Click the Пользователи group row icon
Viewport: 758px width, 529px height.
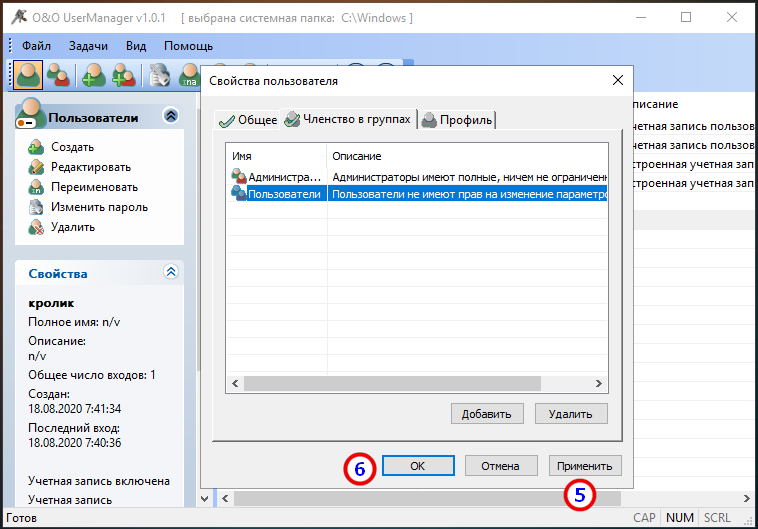239,193
